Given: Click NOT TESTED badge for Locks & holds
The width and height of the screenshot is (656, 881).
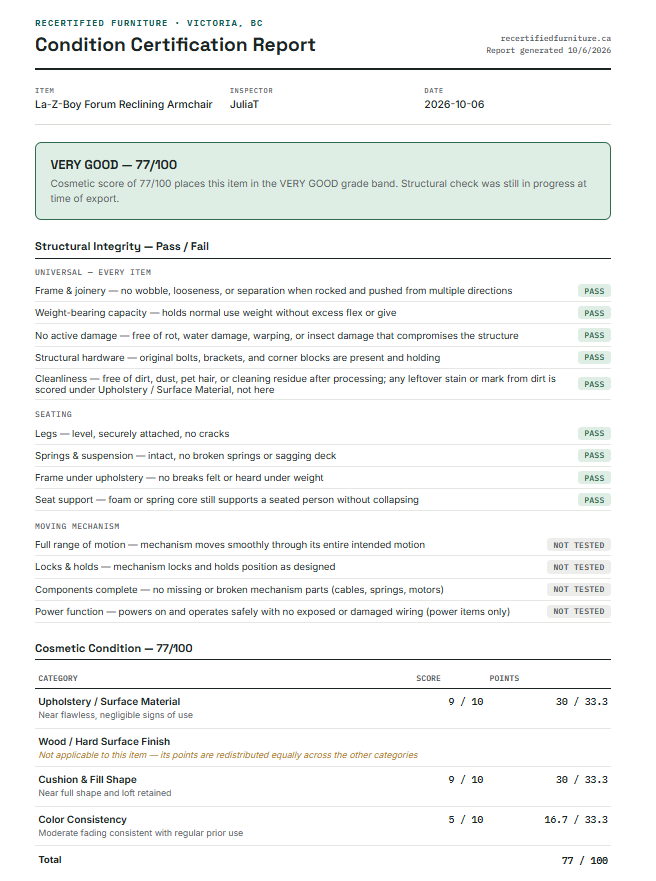Looking at the screenshot, I should (x=579, y=567).
